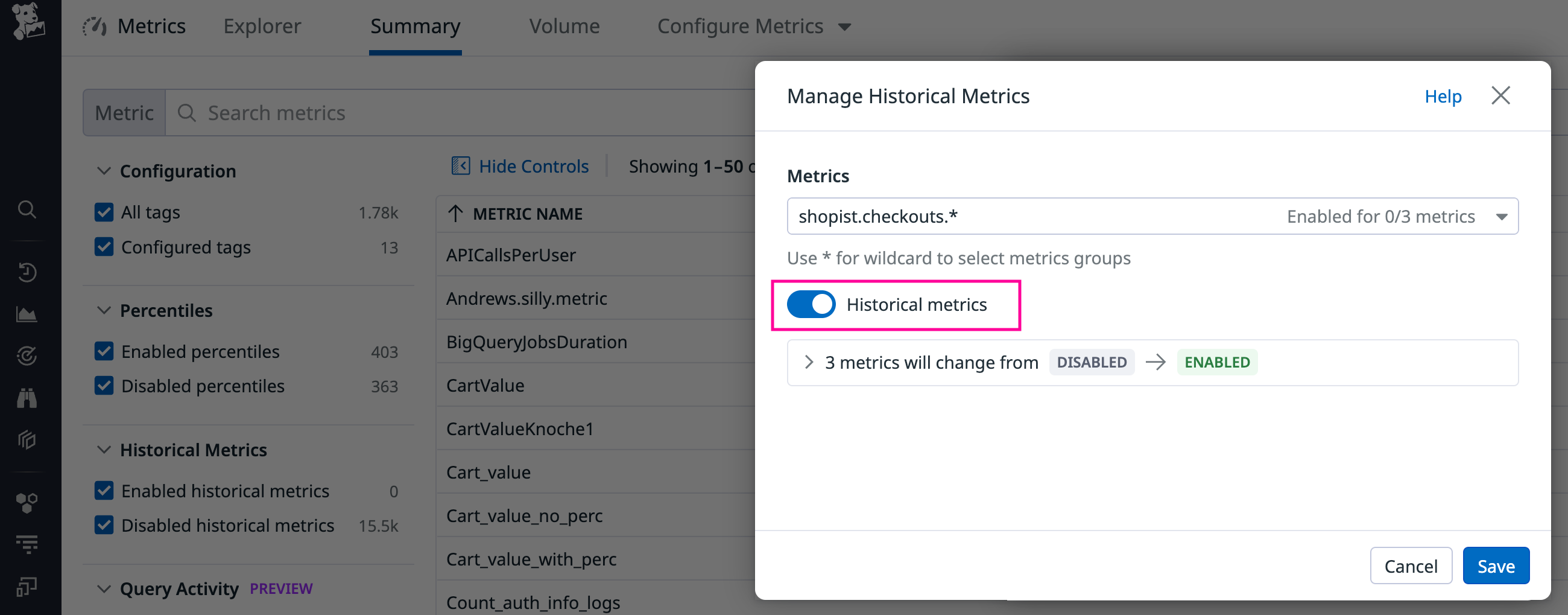1568x615 pixels.
Task: Open Watchdog with the binoculars icon
Action: pyautogui.click(x=27, y=398)
